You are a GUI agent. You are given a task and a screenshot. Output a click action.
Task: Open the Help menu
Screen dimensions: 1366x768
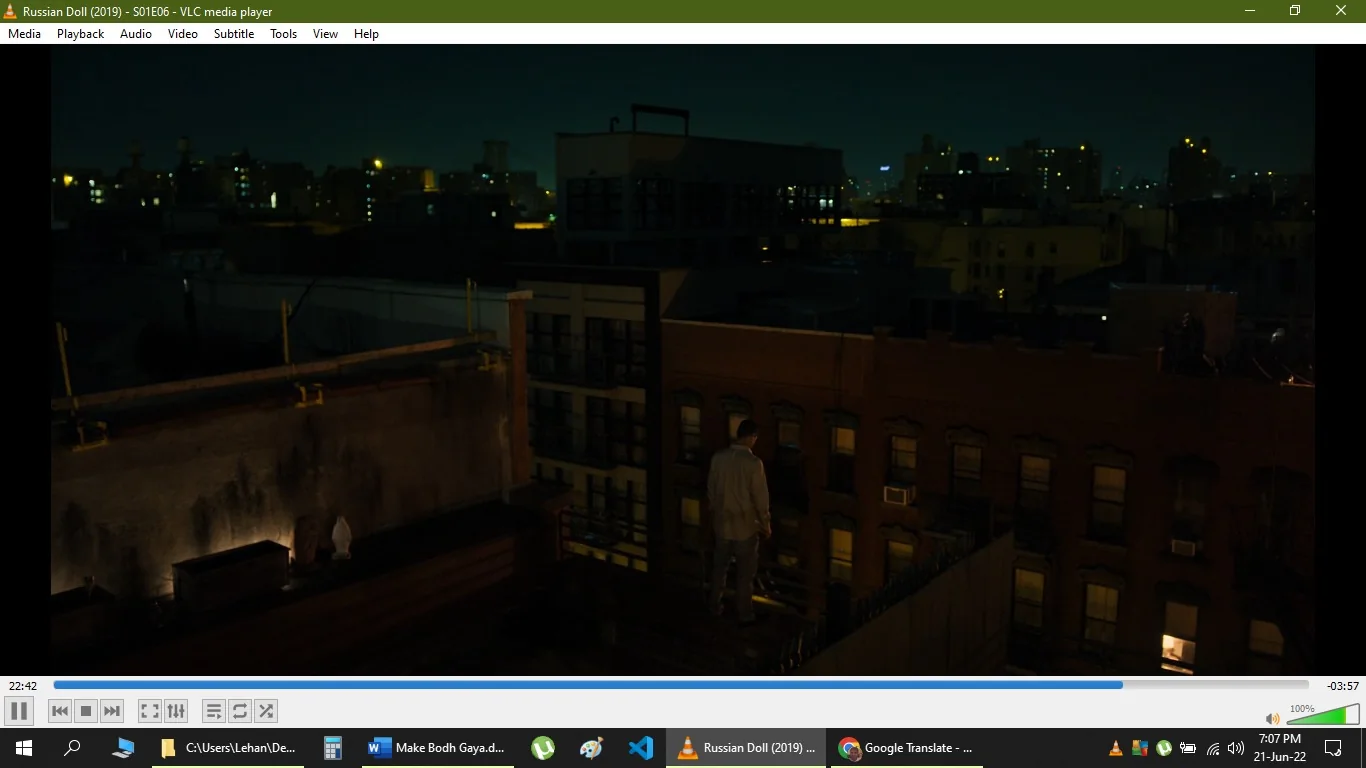pyautogui.click(x=366, y=34)
